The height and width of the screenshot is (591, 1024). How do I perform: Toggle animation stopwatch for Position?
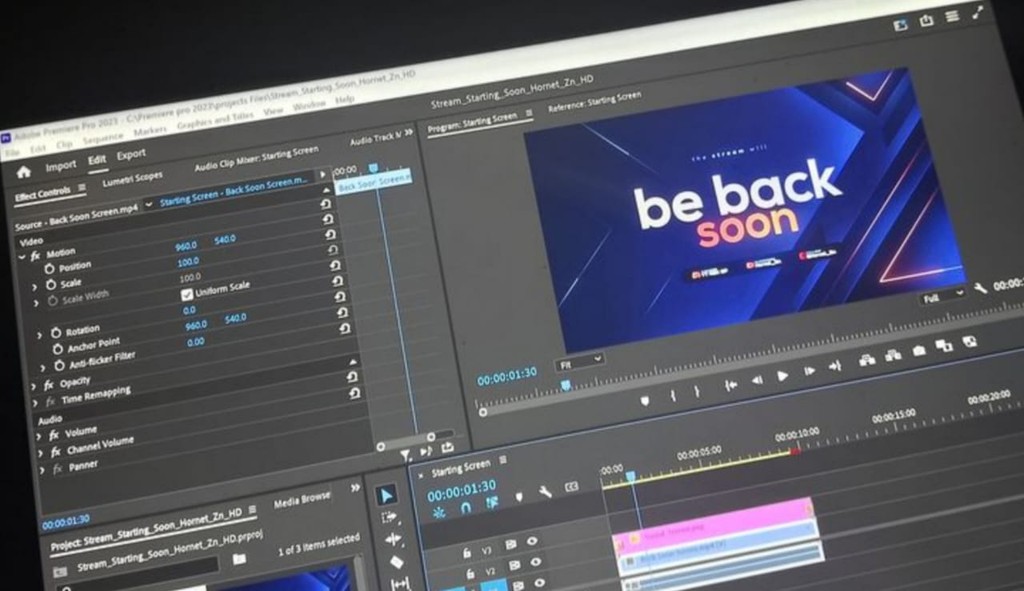(x=50, y=269)
